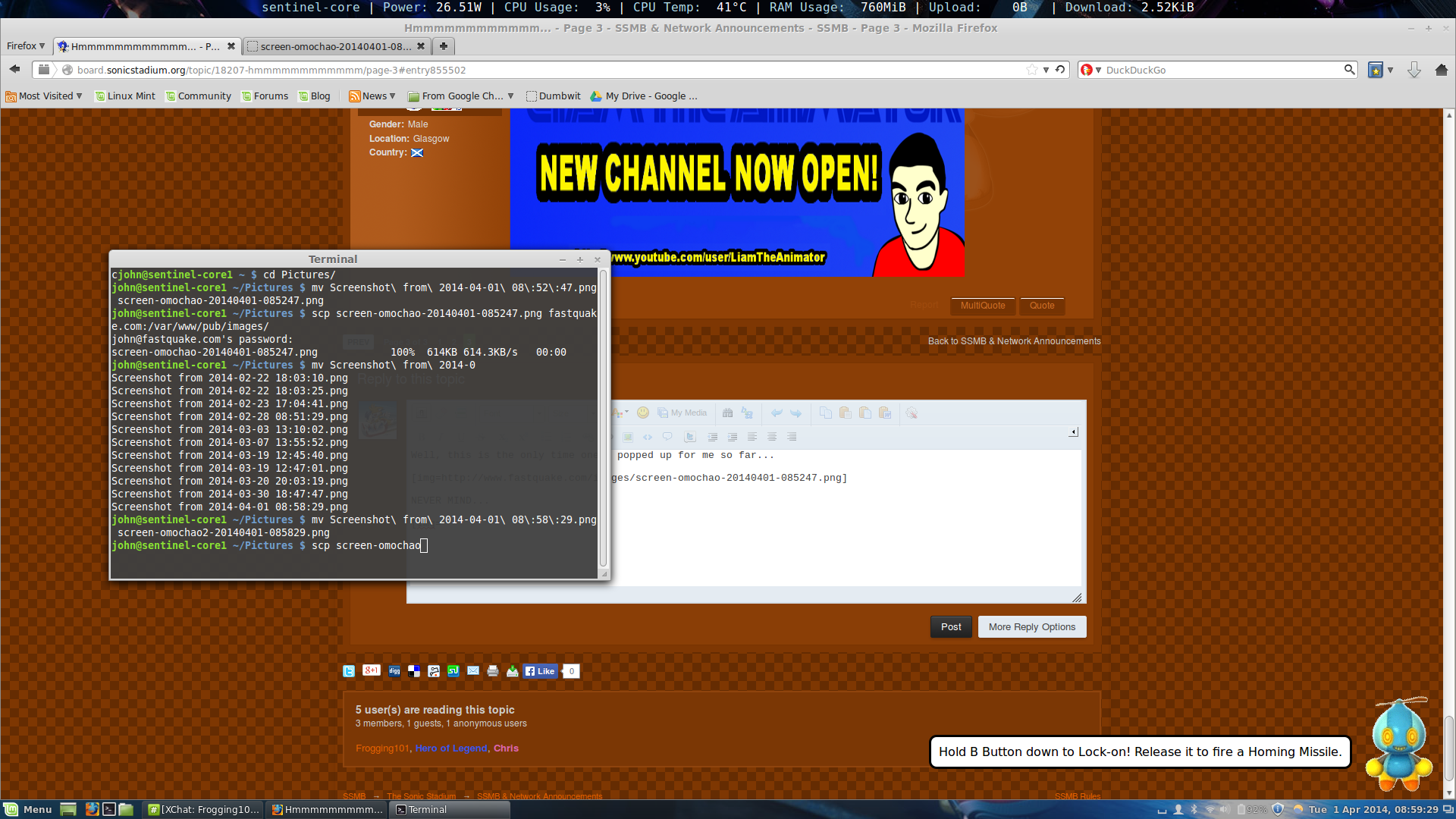Click the align right icon in editor
This screenshot has height=819, width=1456.
[x=792, y=437]
